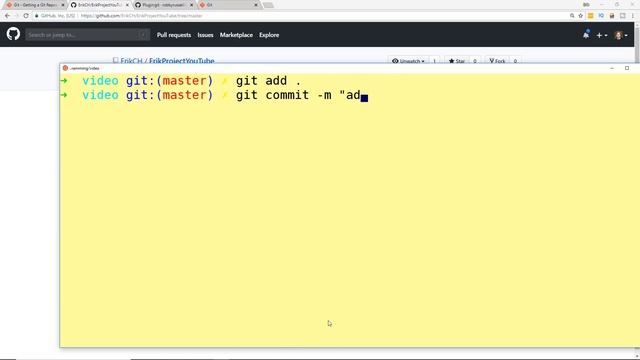The image size is (640, 360).
Task: Click the github.com URL in the address bar
Action: click(x=142, y=16)
